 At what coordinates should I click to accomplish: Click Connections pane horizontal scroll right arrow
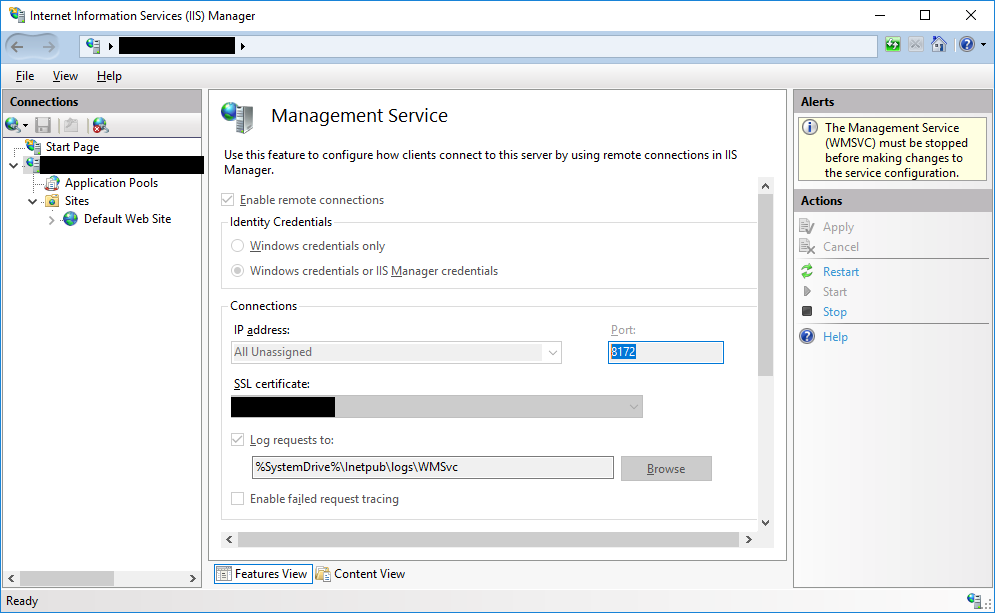[x=192, y=578]
